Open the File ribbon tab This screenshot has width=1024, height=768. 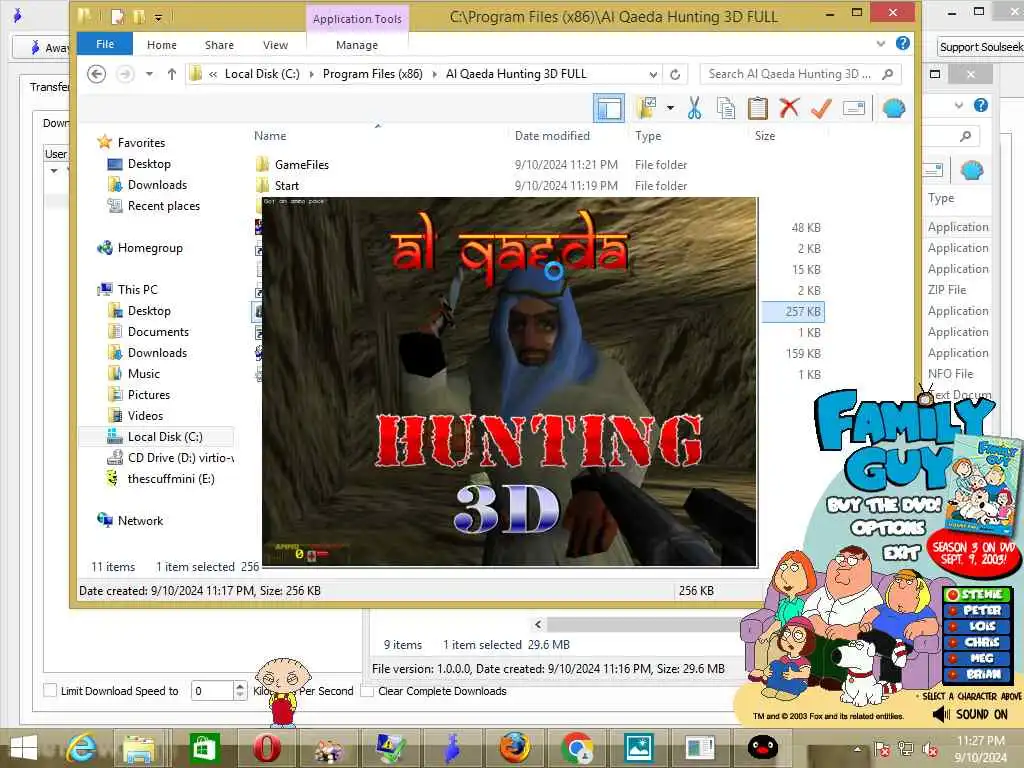coord(104,44)
